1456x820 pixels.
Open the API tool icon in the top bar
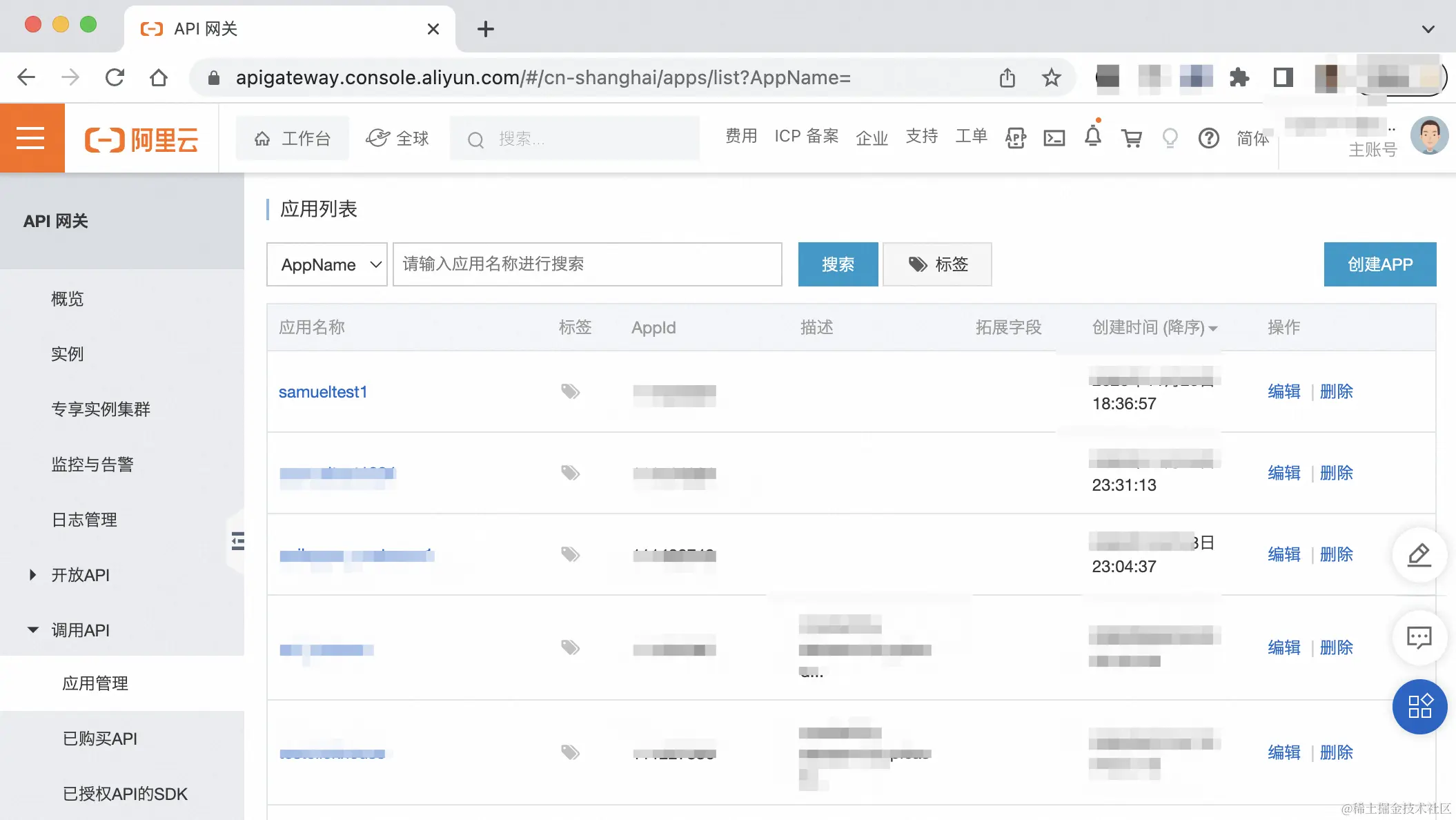point(1015,138)
